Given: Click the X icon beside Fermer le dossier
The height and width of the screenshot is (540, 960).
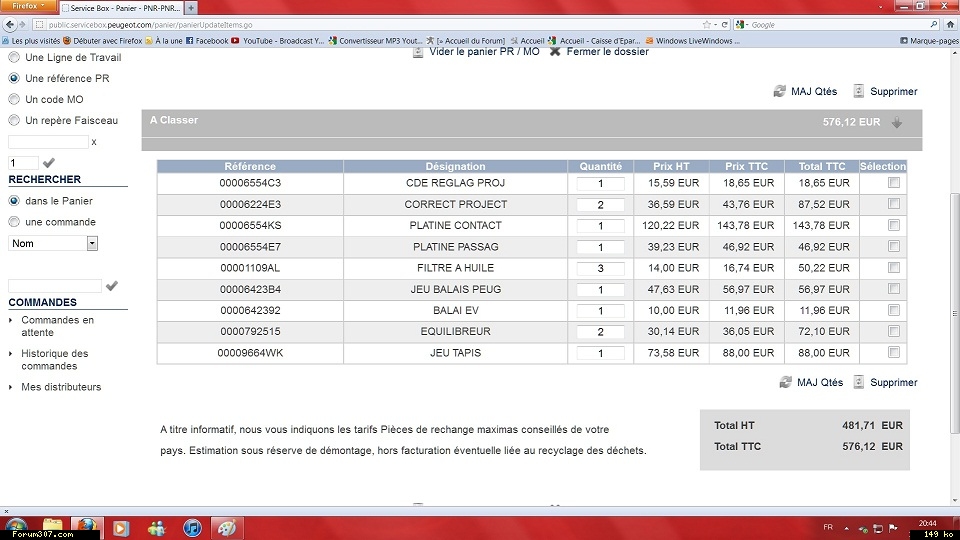Looking at the screenshot, I should pos(555,51).
